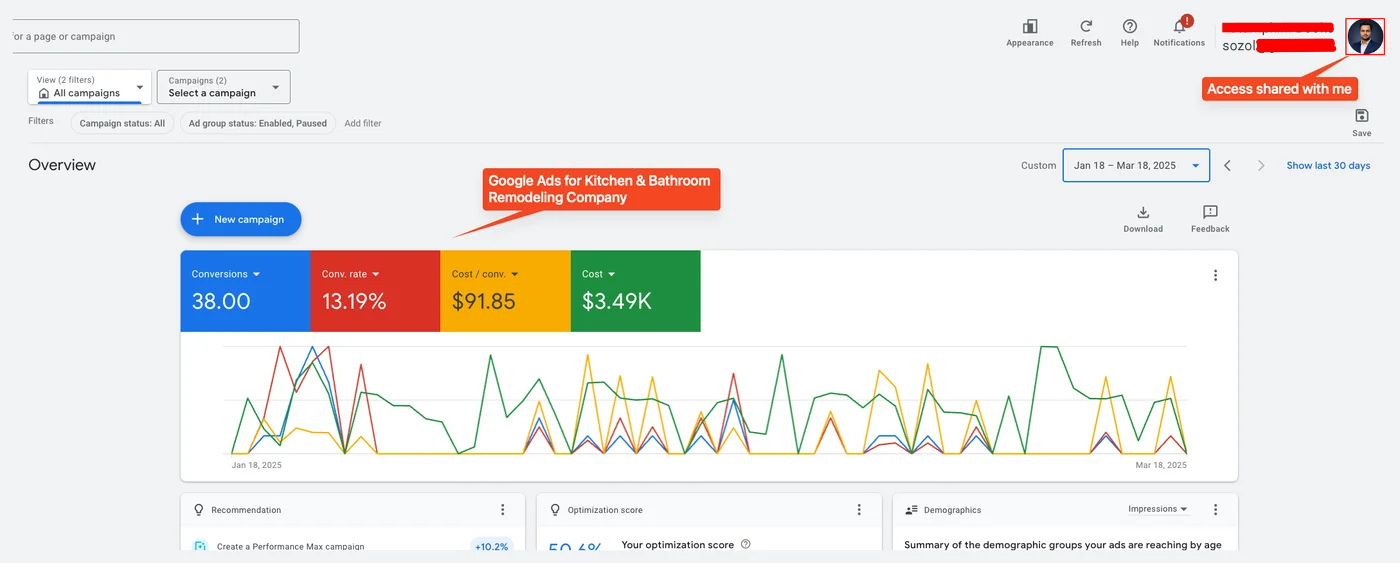The height and width of the screenshot is (563, 1400).
Task: Click the Save view icon
Action: (1362, 116)
